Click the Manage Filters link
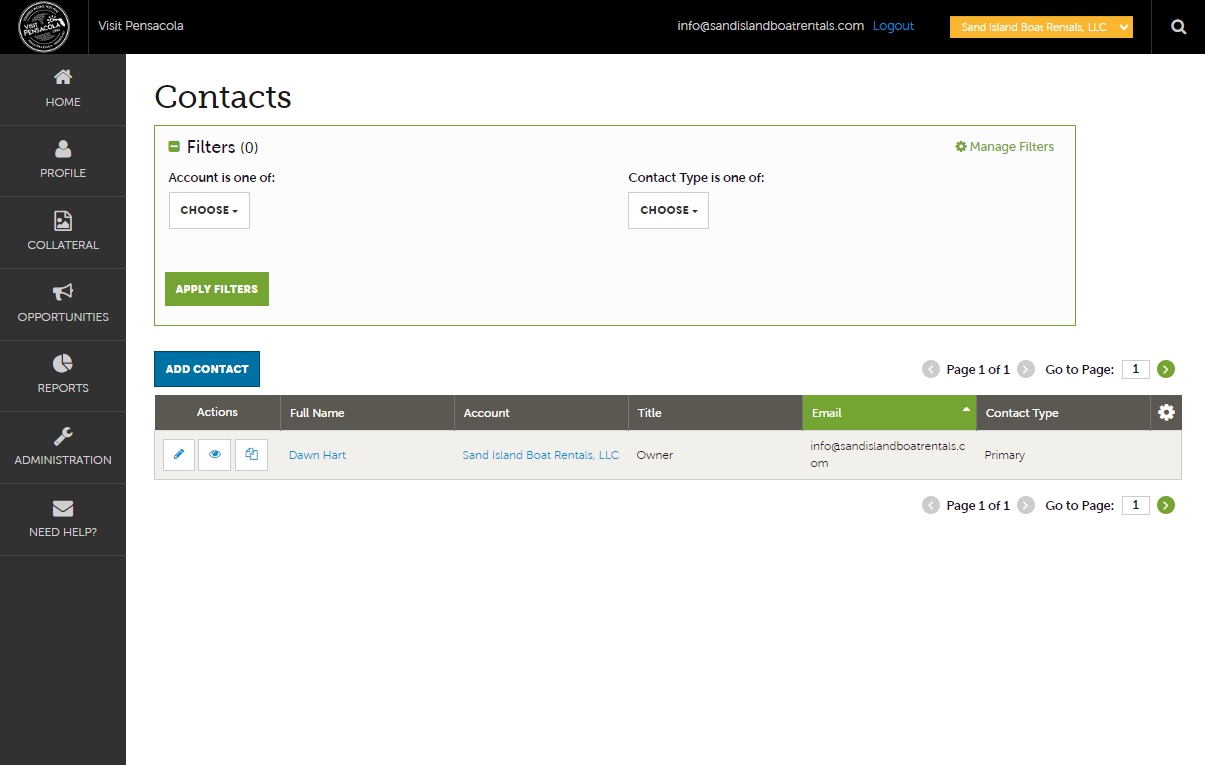 [1004, 147]
